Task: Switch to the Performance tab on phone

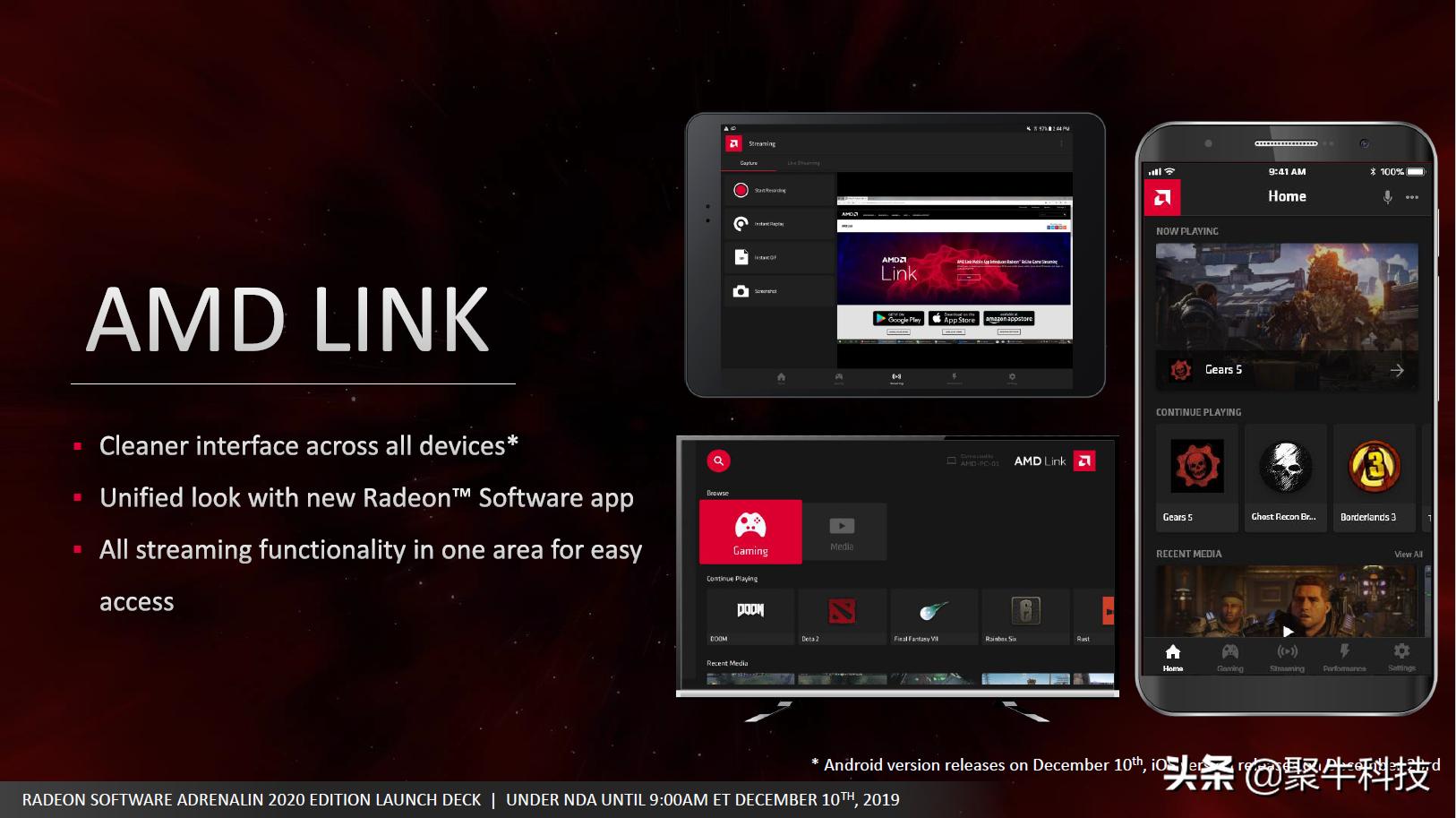Action: [1344, 657]
